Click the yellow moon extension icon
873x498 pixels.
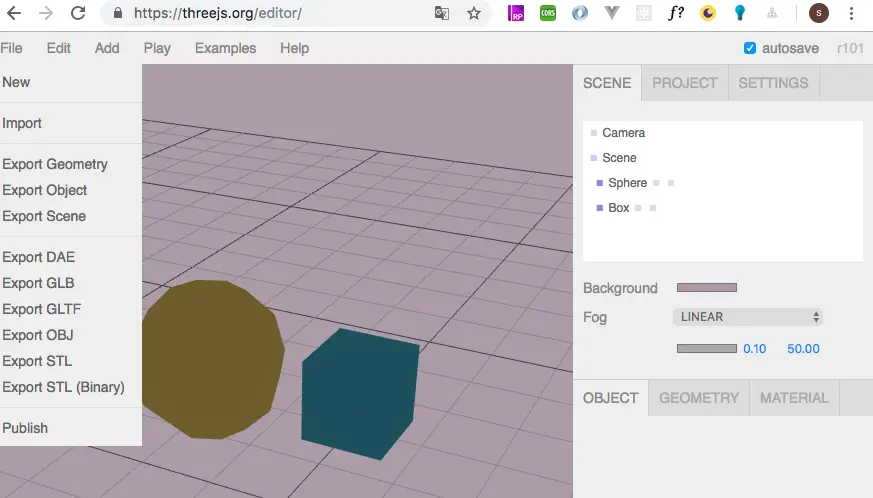coord(708,13)
